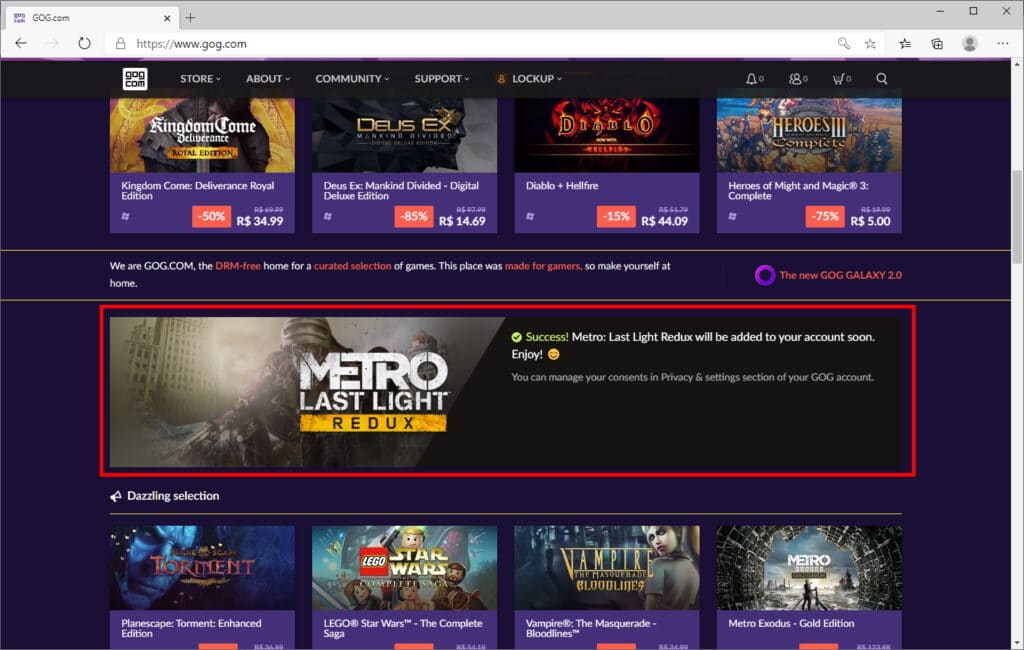Click the Planescape Torment cover image
This screenshot has width=1024, height=650.
click(x=202, y=568)
